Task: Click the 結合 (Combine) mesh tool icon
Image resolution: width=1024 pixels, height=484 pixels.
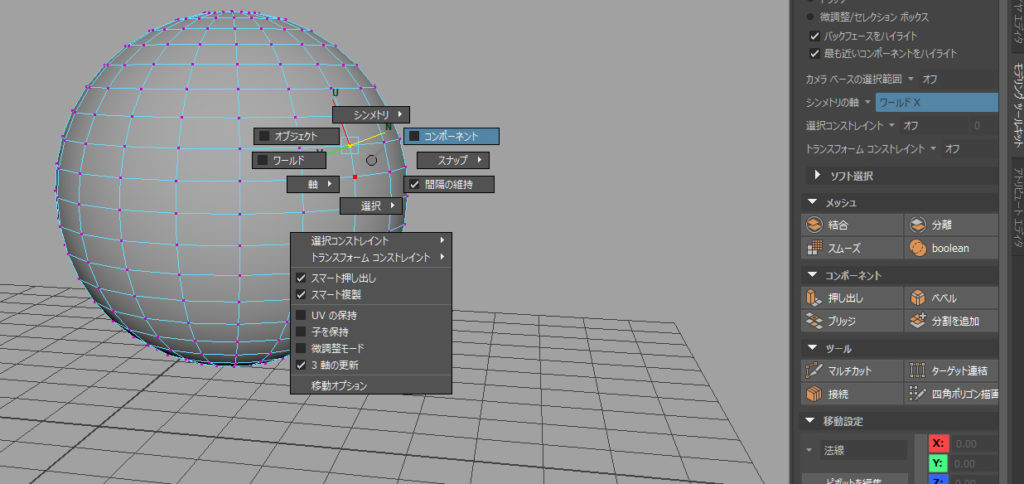Action: pyautogui.click(x=813, y=225)
